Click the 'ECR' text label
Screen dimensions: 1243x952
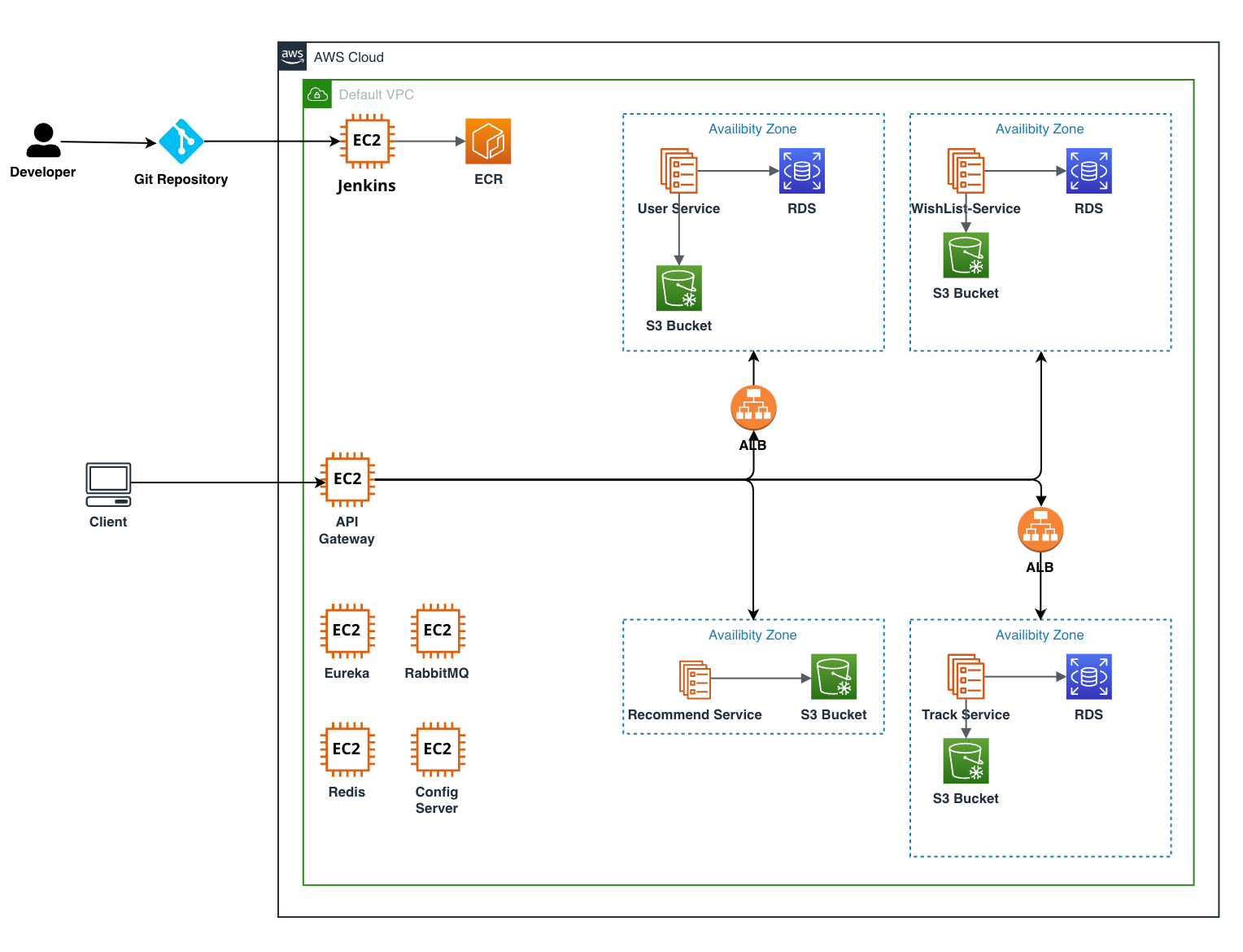coord(489,179)
